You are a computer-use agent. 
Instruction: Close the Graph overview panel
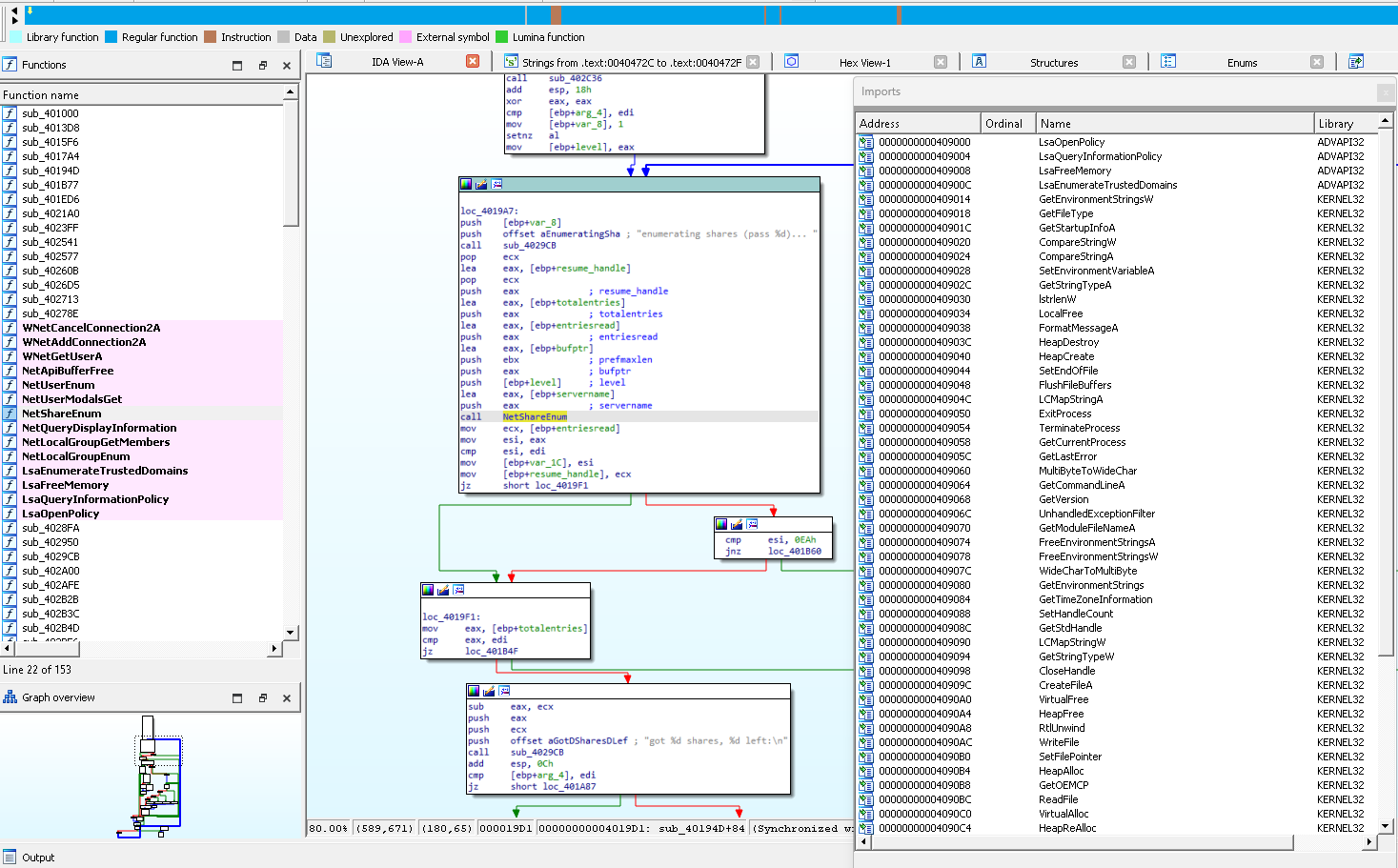[x=287, y=697]
